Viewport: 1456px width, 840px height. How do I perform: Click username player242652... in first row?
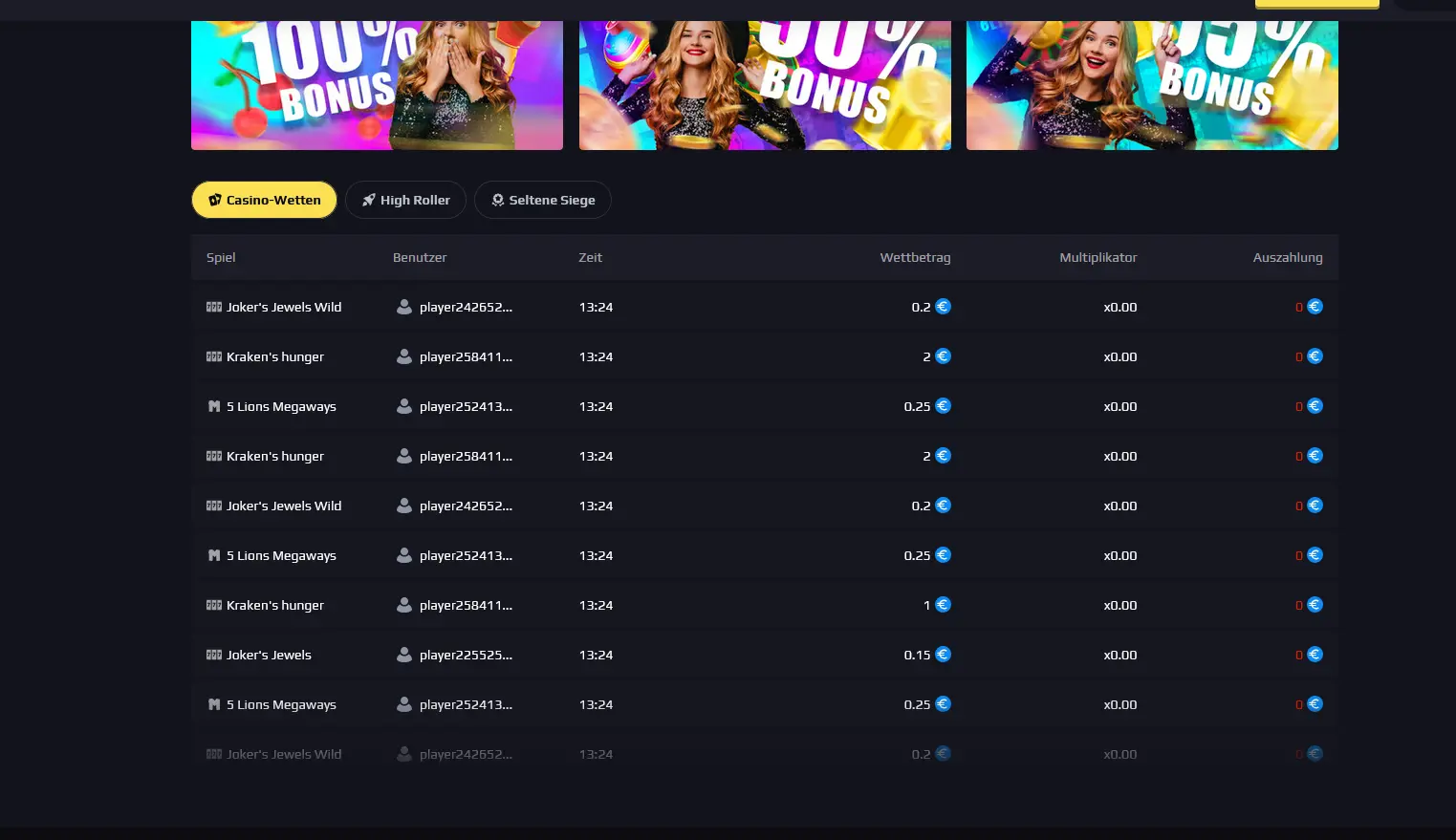click(466, 307)
